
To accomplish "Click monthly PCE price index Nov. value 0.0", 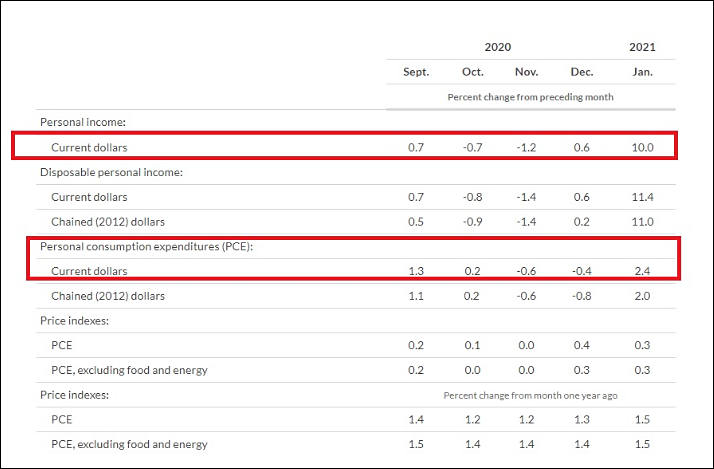I will click(526, 345).
